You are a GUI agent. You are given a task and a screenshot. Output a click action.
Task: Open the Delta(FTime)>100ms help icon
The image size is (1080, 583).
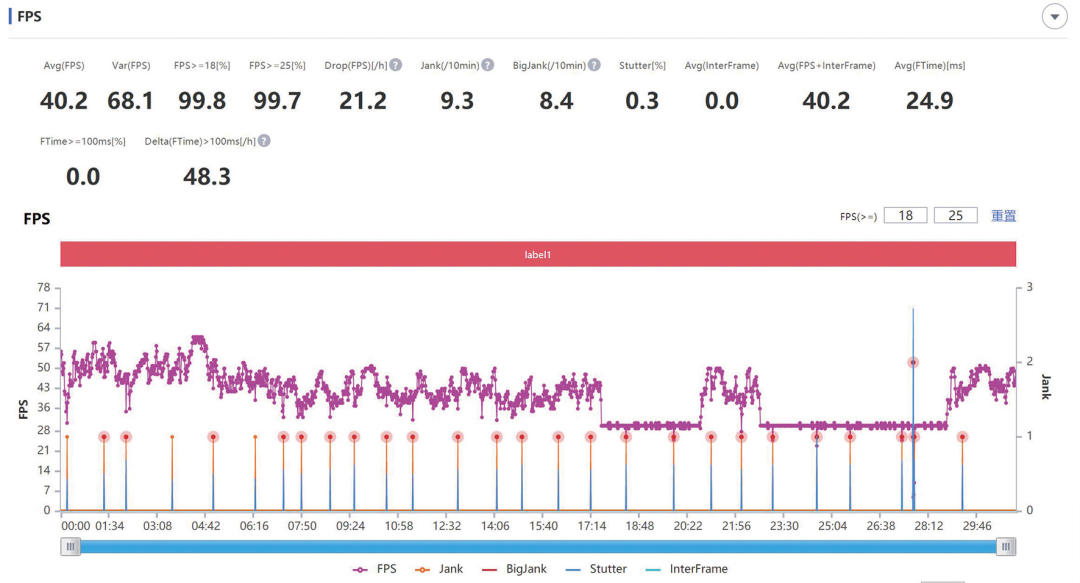coord(264,141)
